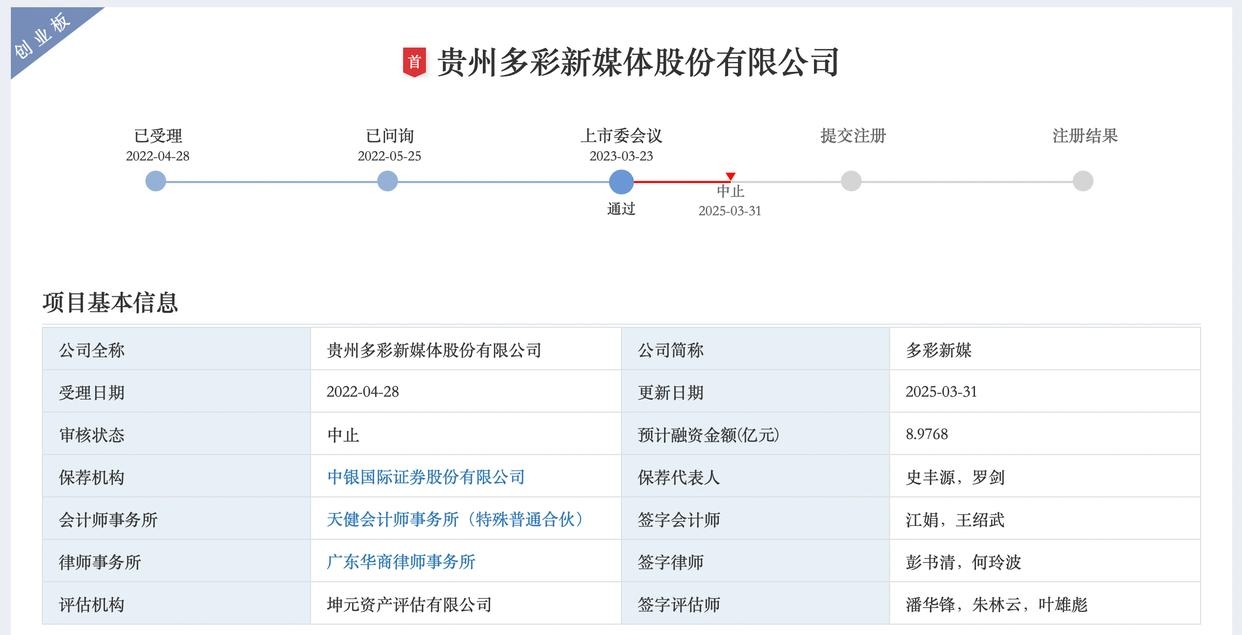Click the 保荐代表人 field label
Viewport: 1242px width, 635px height.
[x=679, y=477]
